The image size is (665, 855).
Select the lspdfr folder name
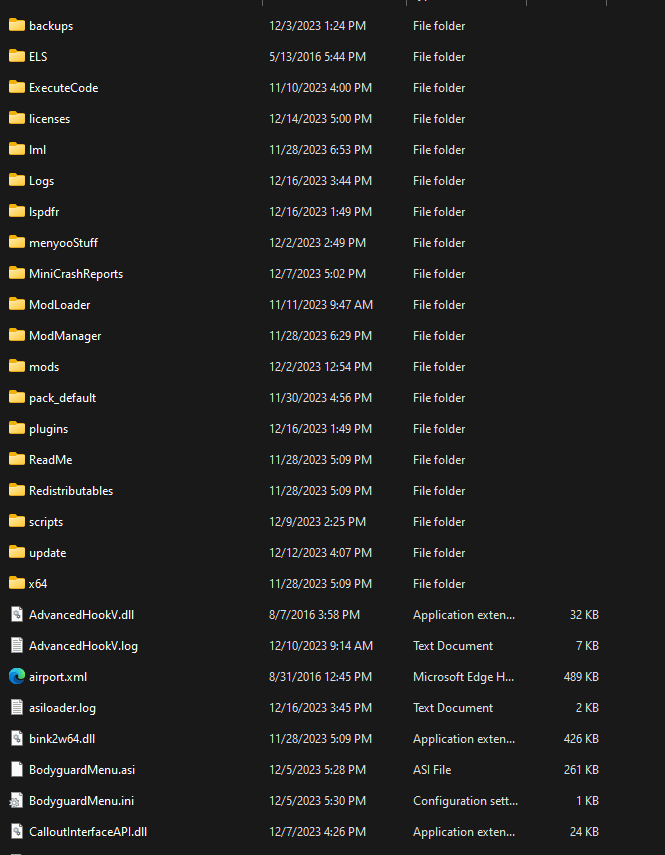tap(44, 212)
